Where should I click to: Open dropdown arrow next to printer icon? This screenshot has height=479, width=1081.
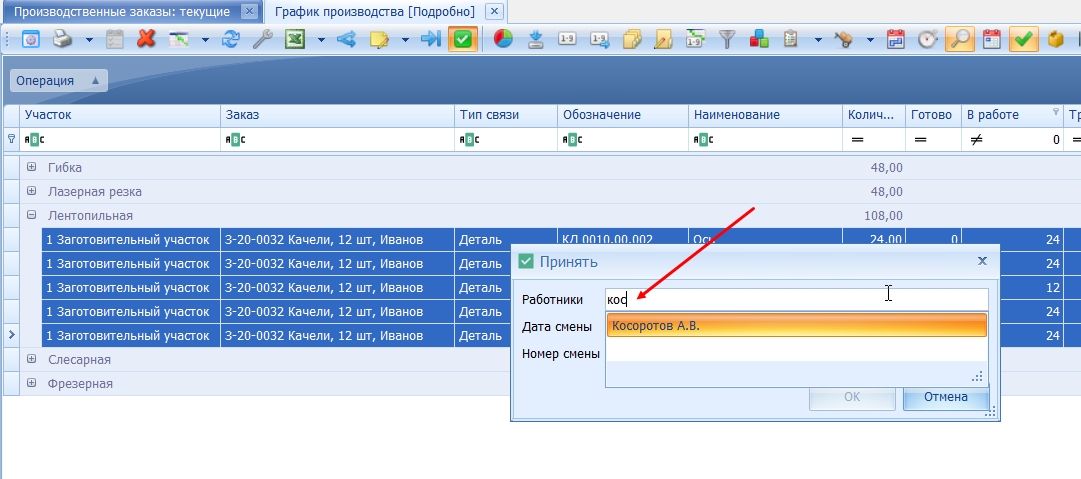click(89, 40)
